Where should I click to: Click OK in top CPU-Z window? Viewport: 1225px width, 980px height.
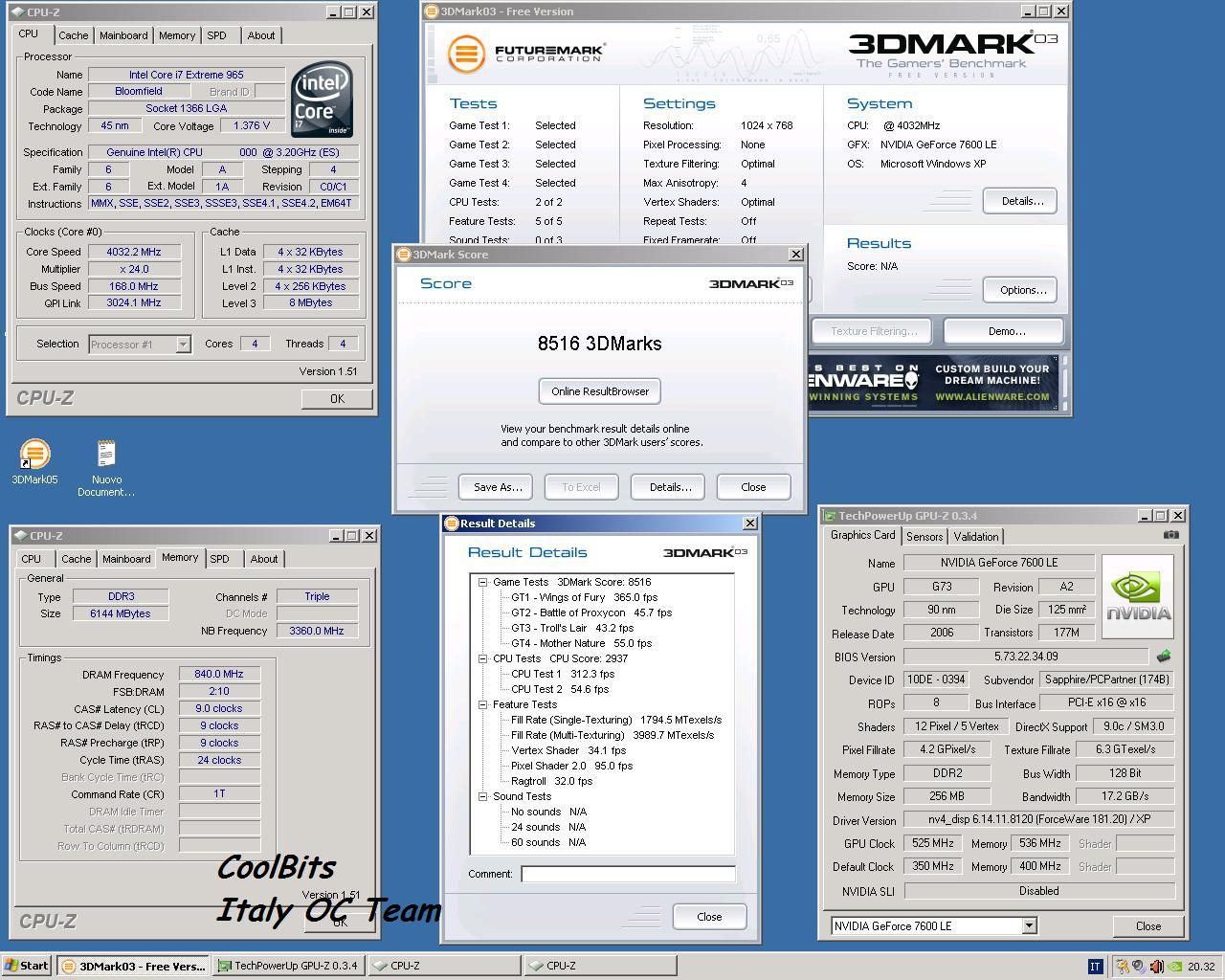pos(337,399)
